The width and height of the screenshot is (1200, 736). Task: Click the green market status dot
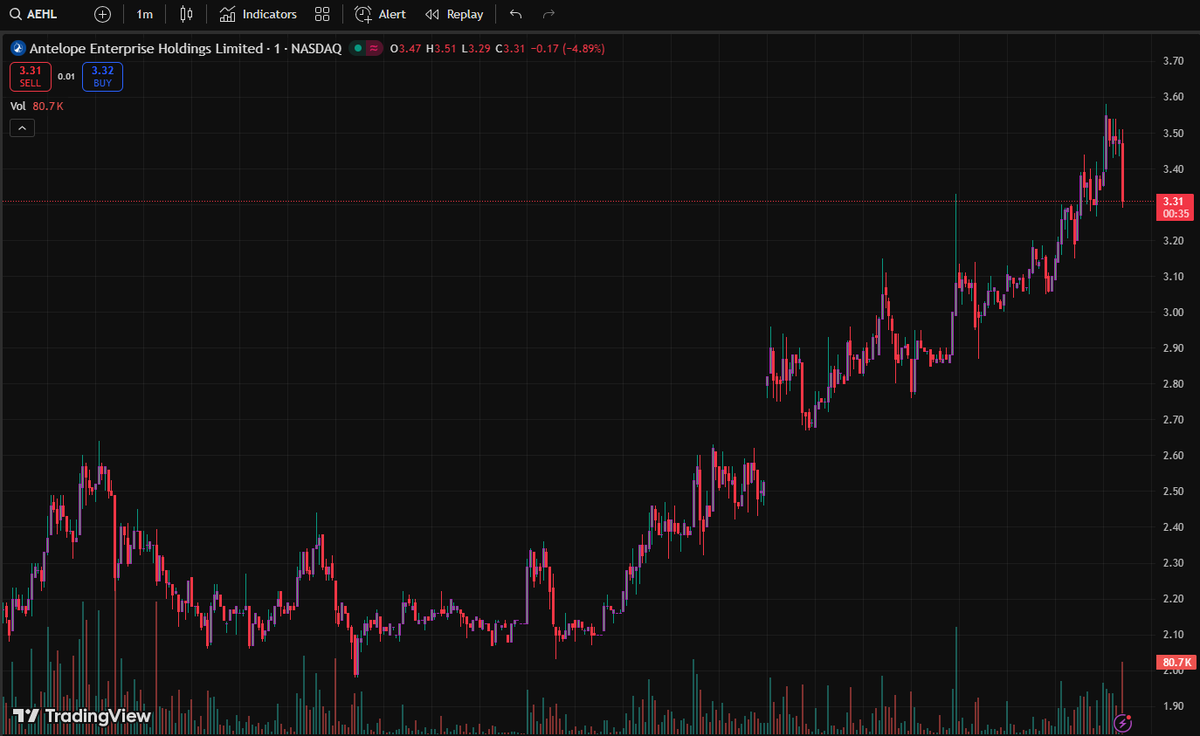click(x=357, y=48)
